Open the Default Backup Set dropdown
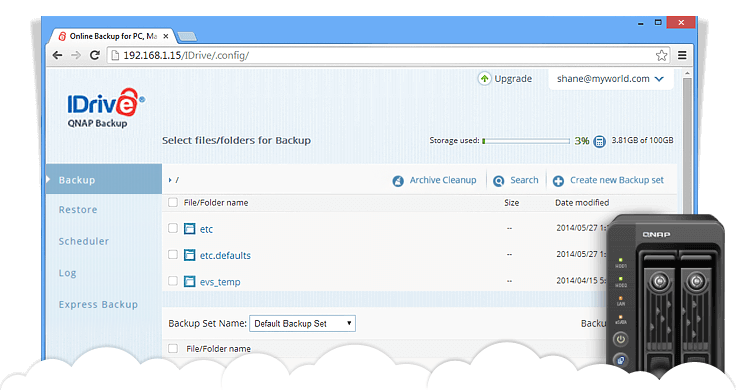The image size is (739, 390). pyautogui.click(x=302, y=324)
